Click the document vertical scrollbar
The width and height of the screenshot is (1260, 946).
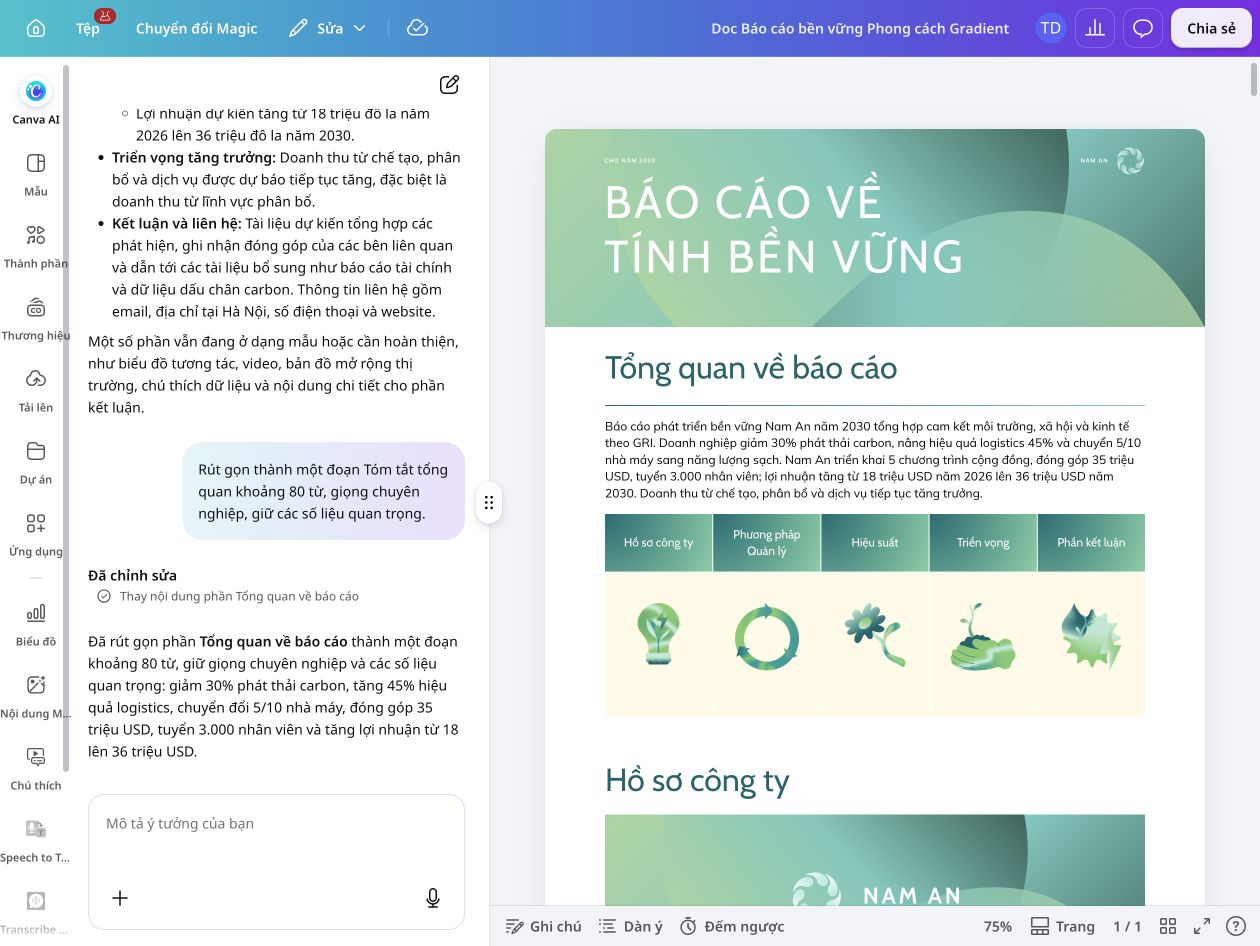coord(1254,80)
